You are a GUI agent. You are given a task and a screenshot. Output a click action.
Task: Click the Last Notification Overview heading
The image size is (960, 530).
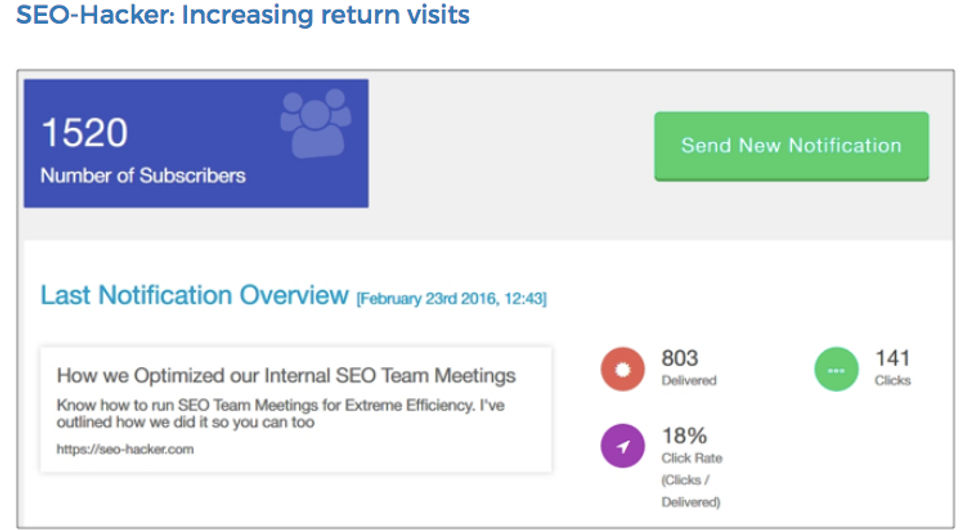click(x=194, y=295)
